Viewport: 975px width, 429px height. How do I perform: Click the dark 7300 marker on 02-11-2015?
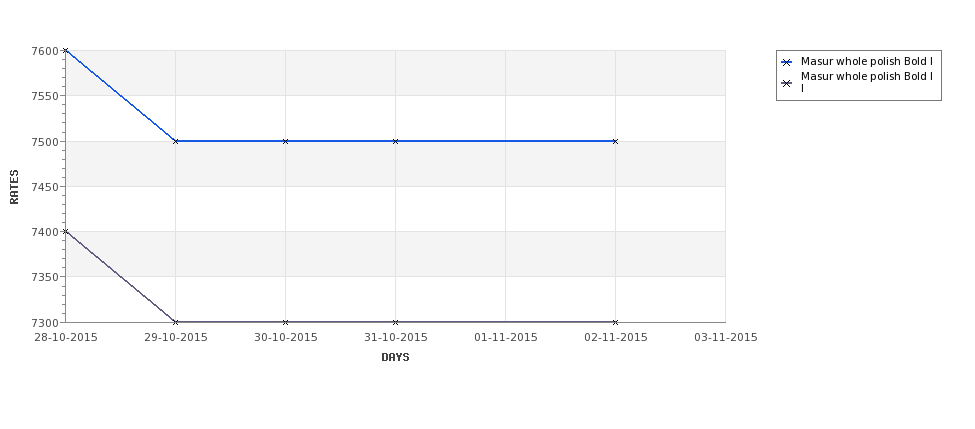click(x=616, y=322)
